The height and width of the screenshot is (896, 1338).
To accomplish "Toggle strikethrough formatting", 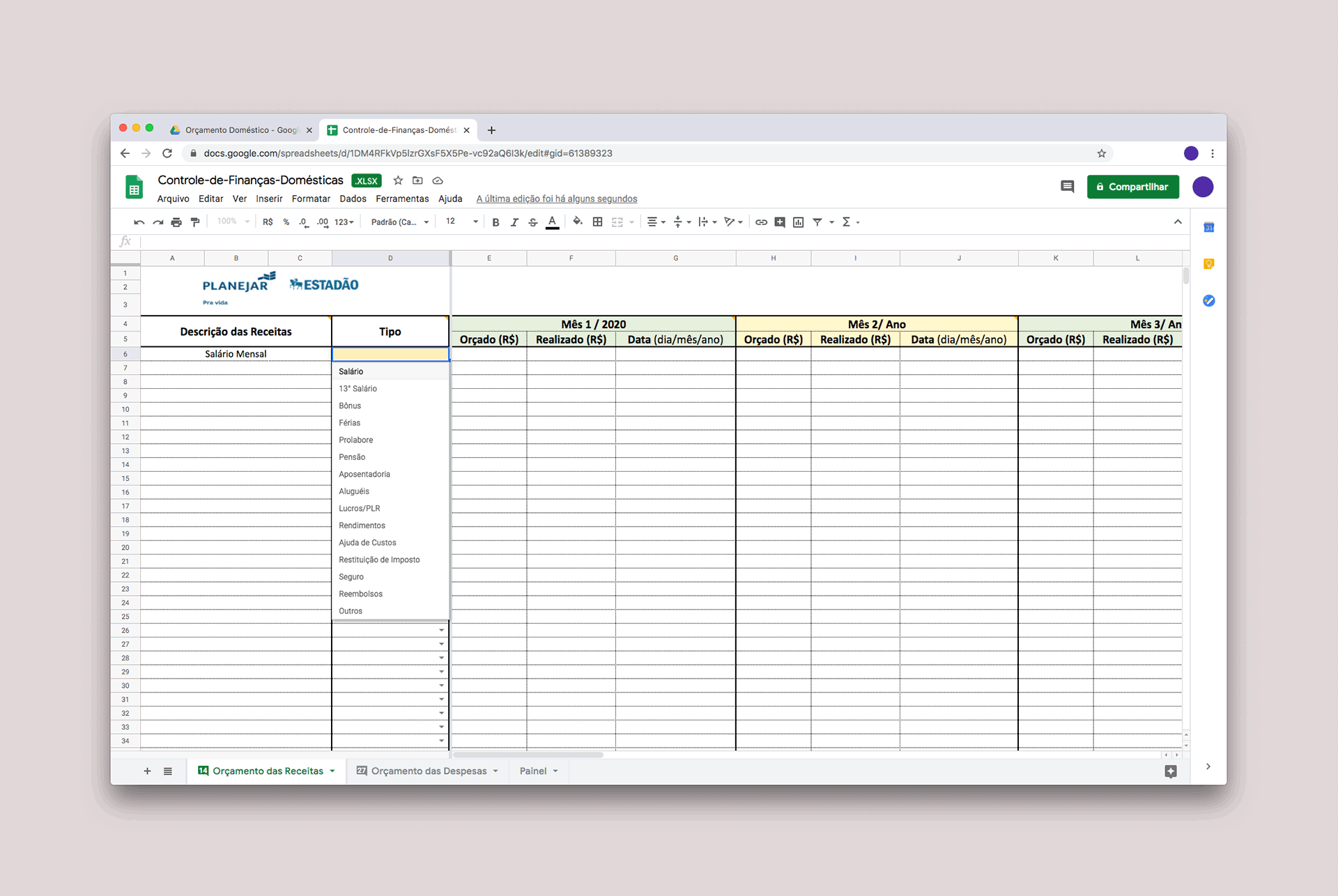I will pos(533,222).
